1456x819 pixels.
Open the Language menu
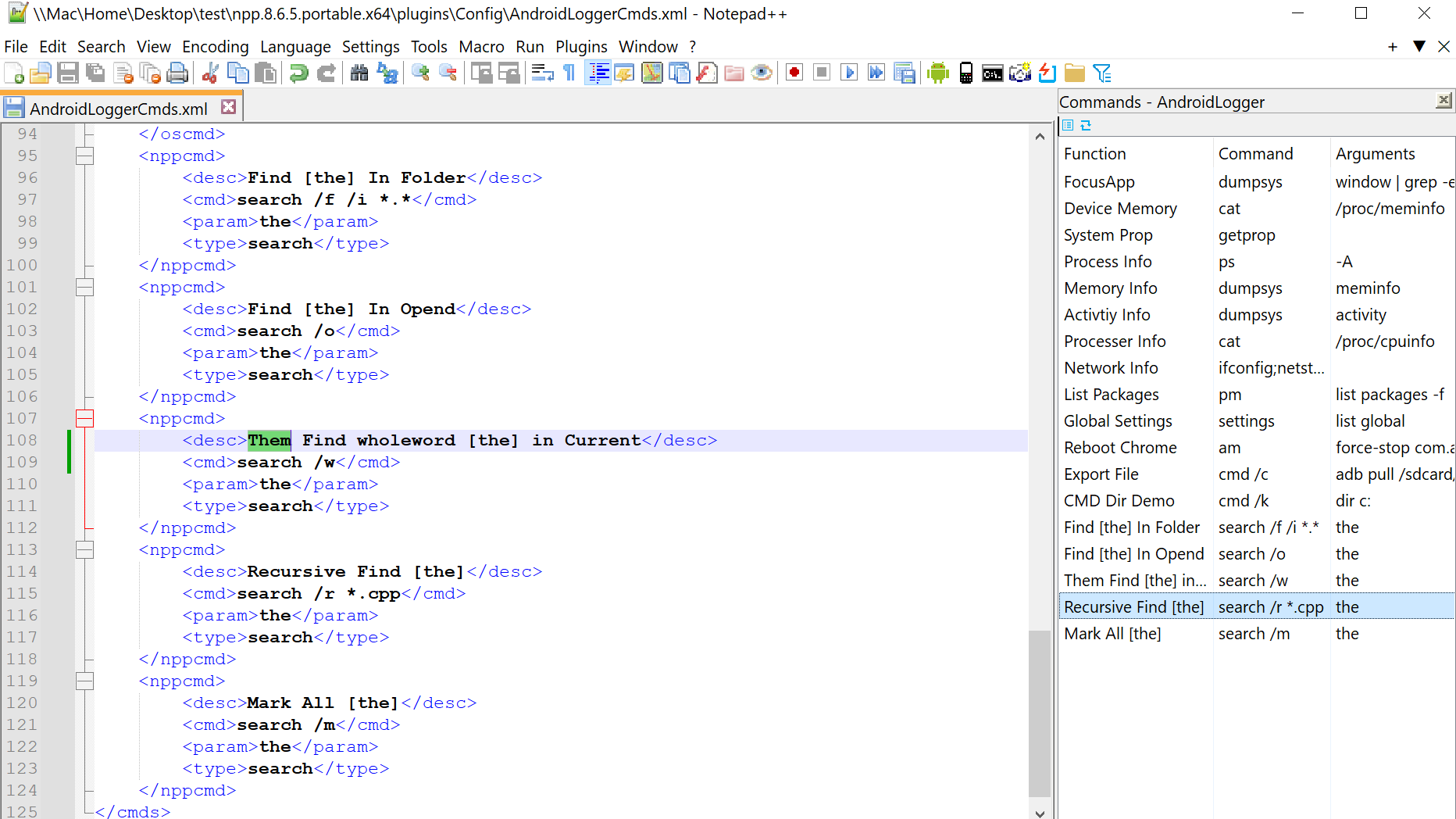pyautogui.click(x=295, y=47)
